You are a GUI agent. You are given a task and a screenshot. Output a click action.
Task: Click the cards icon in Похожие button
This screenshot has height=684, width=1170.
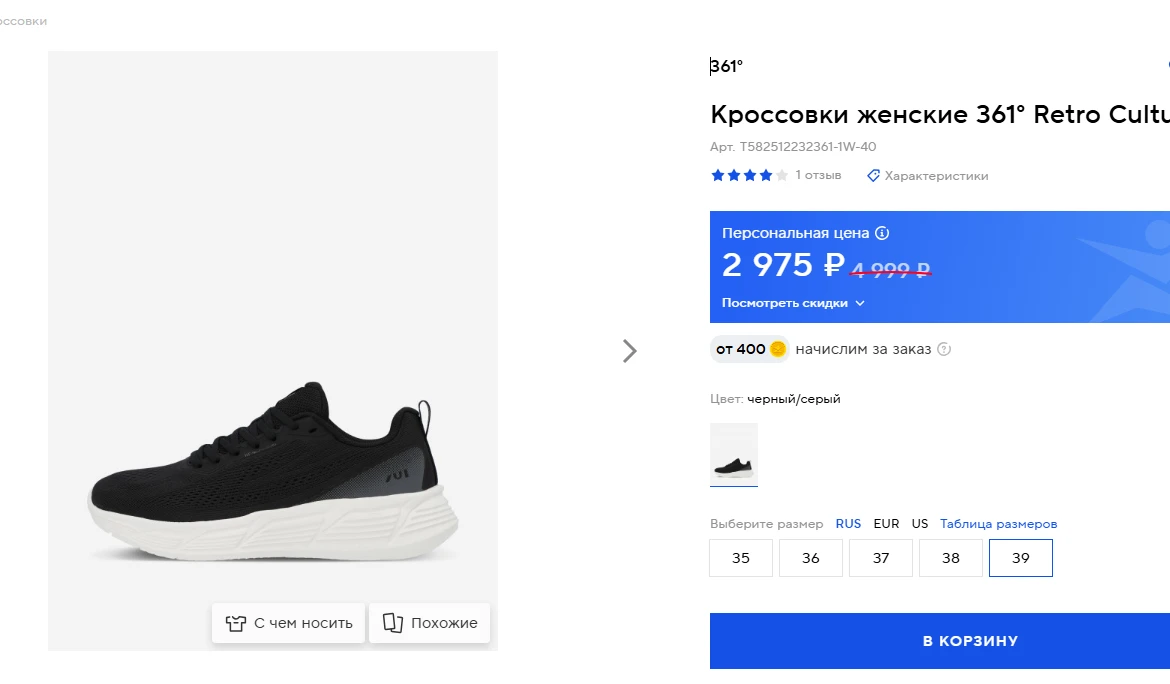coord(393,623)
